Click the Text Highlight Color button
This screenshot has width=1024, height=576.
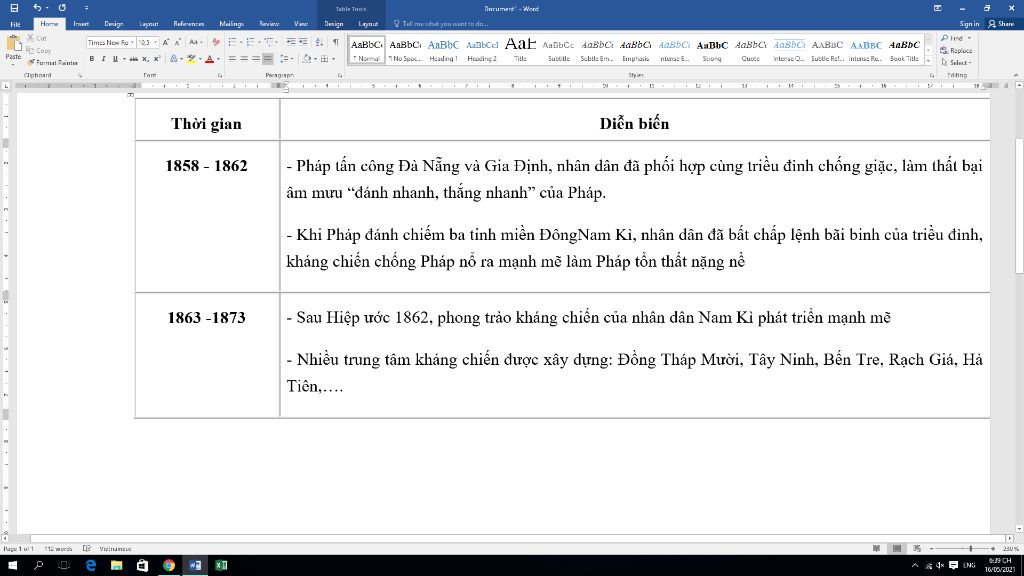tap(191, 59)
